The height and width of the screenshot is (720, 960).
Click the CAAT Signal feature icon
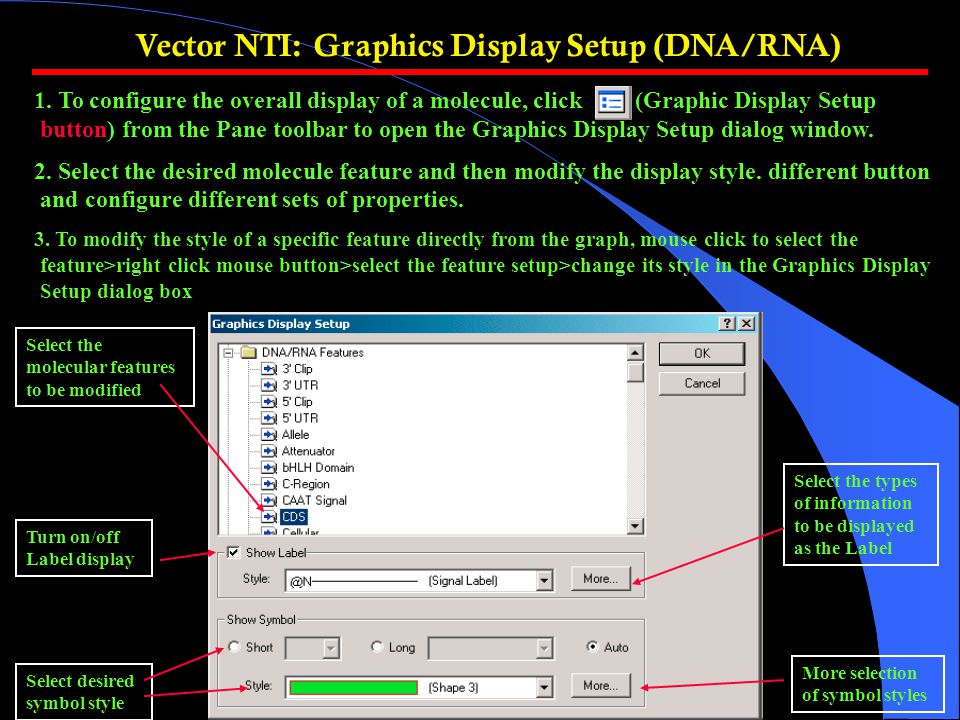click(269, 501)
